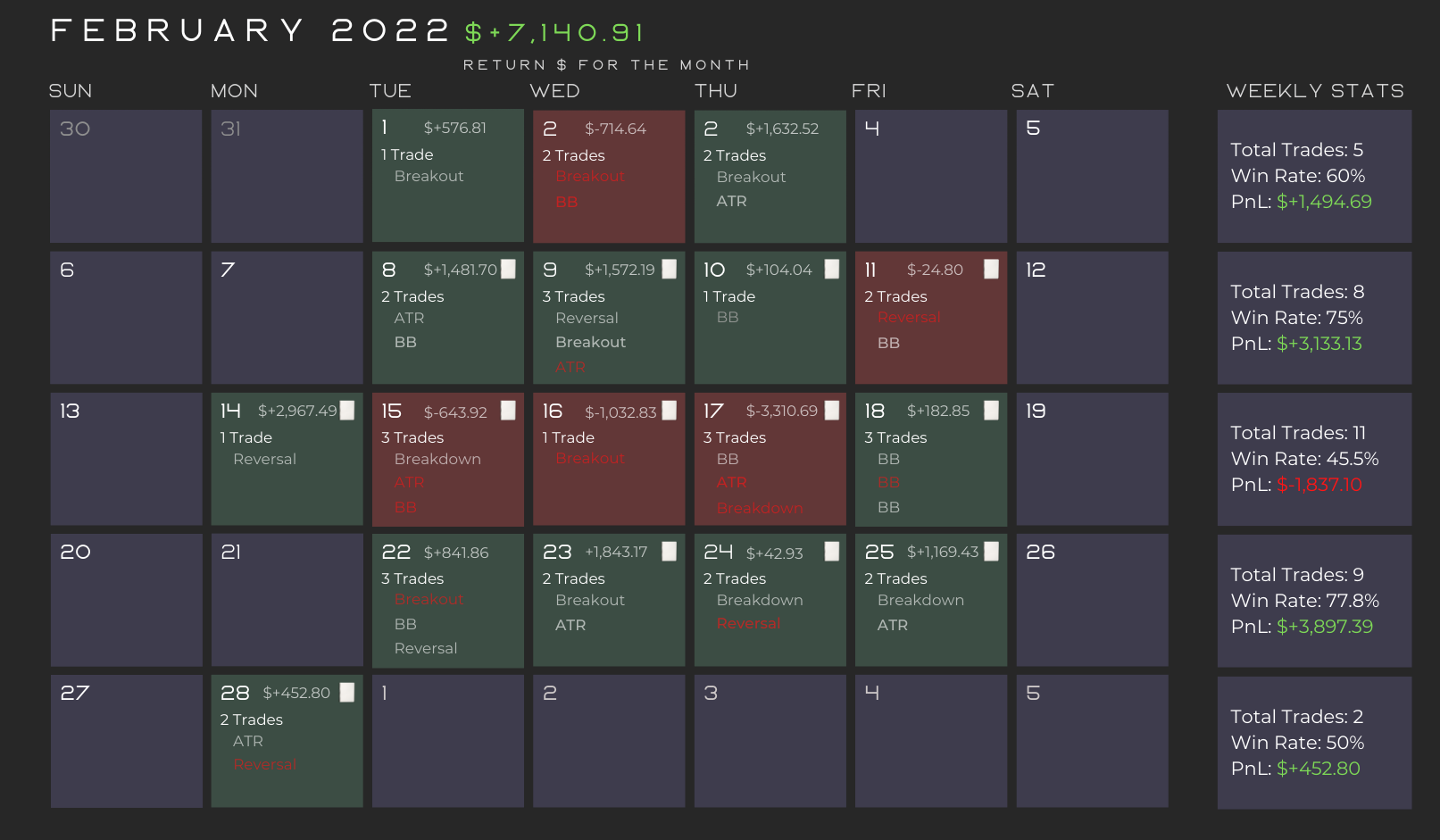View the note icon on day 16
Screen dimensions: 1440x840
pyautogui.click(x=669, y=411)
